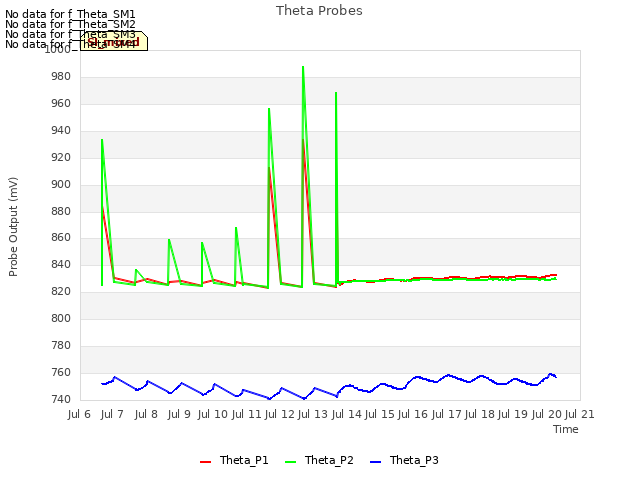Click the green Theta_P2 legend color marker

(290, 462)
